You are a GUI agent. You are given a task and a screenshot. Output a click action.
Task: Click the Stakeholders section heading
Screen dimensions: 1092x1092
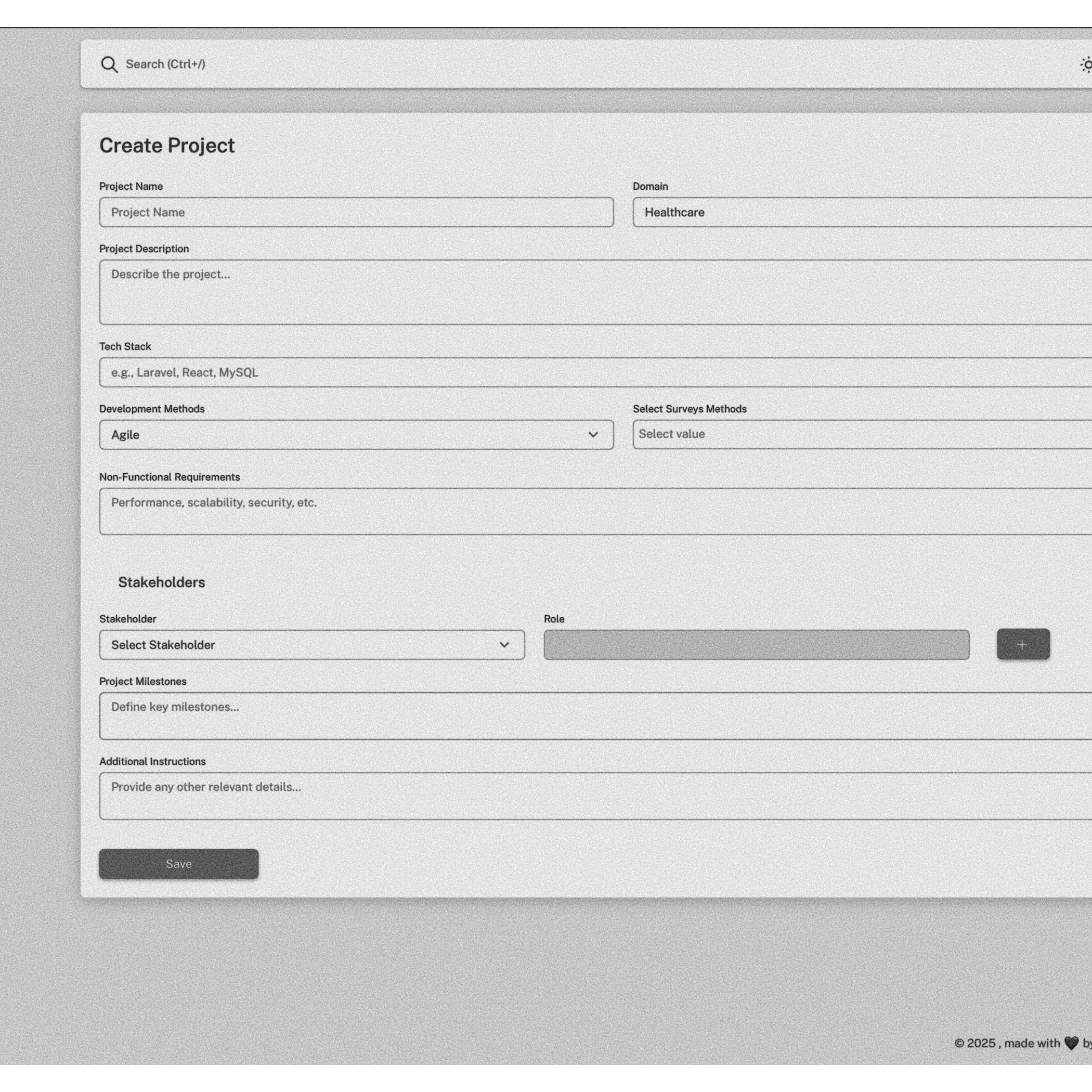pyautogui.click(x=161, y=582)
